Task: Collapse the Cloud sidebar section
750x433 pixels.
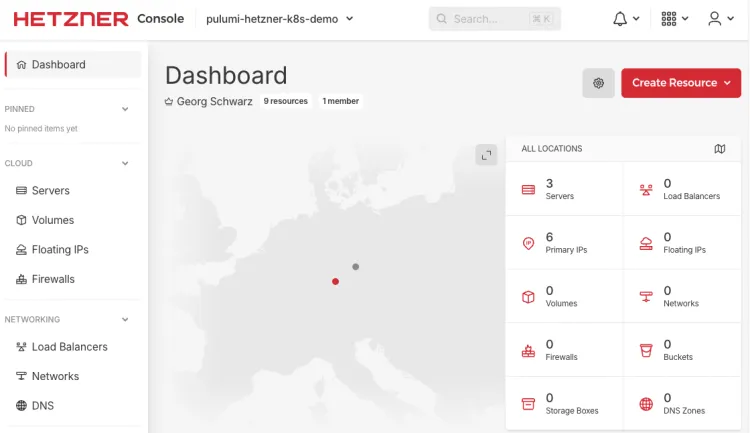Action: [125, 163]
